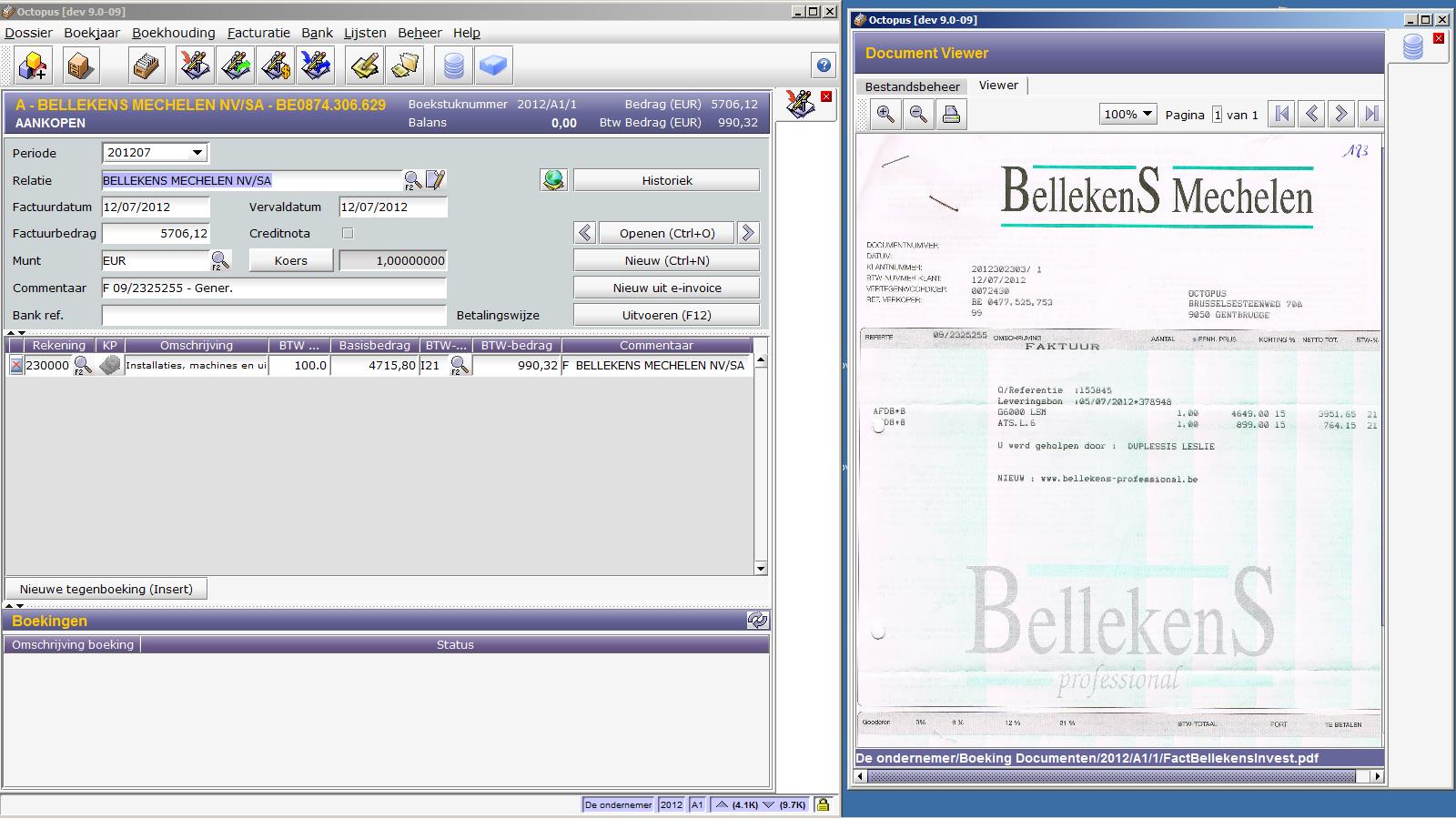Edit relation using the notepad pencil icon
1456x819 pixels.
435,179
